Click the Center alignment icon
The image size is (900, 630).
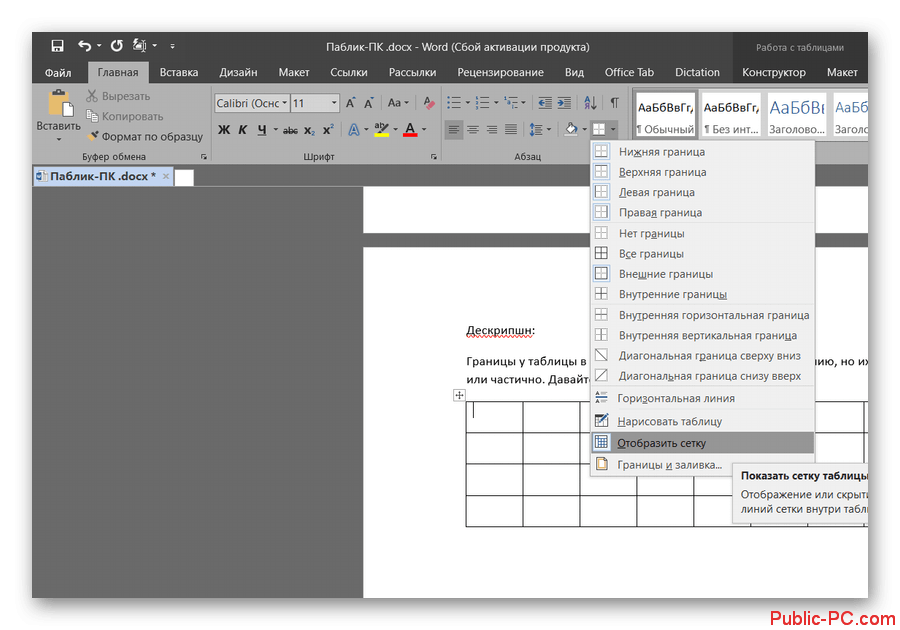473,129
